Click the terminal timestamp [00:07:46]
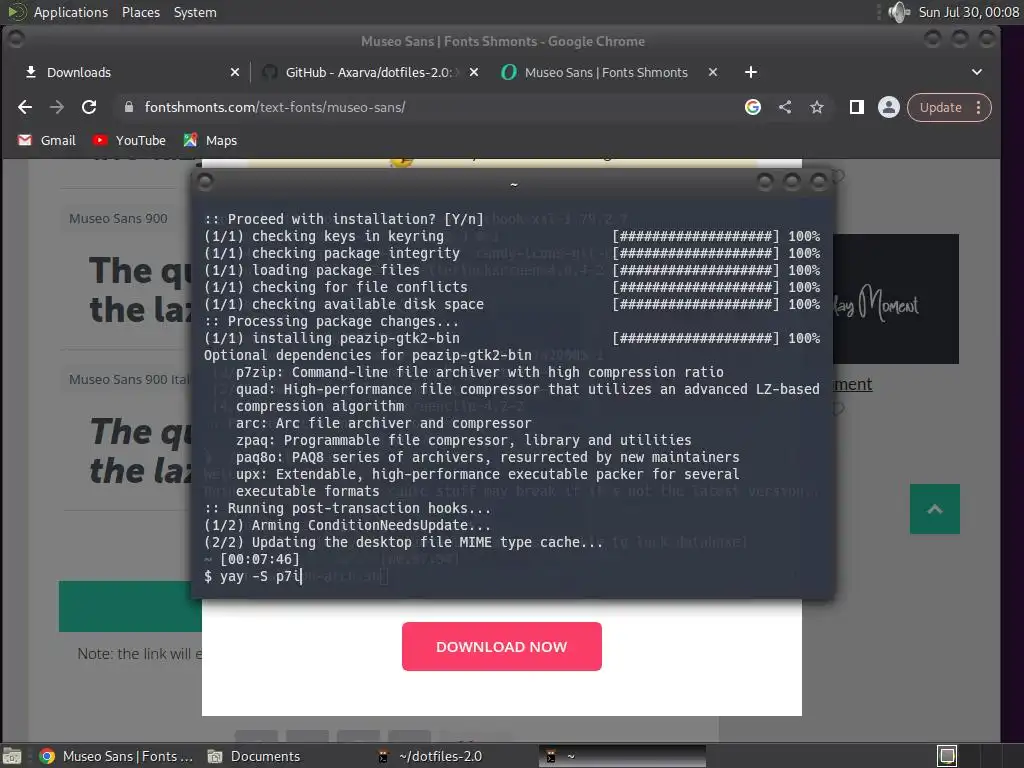 click(x=259, y=559)
